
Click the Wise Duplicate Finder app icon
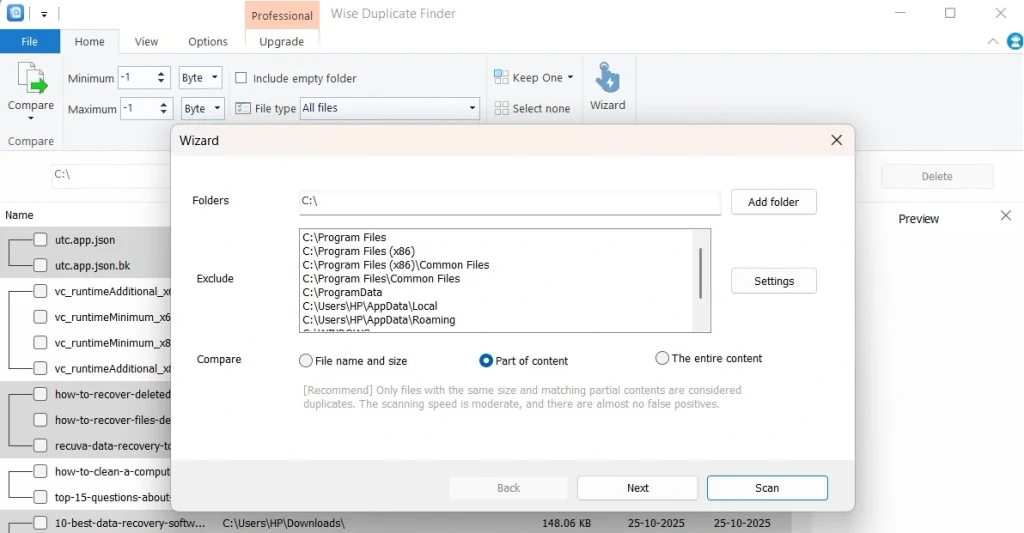[x=15, y=12]
